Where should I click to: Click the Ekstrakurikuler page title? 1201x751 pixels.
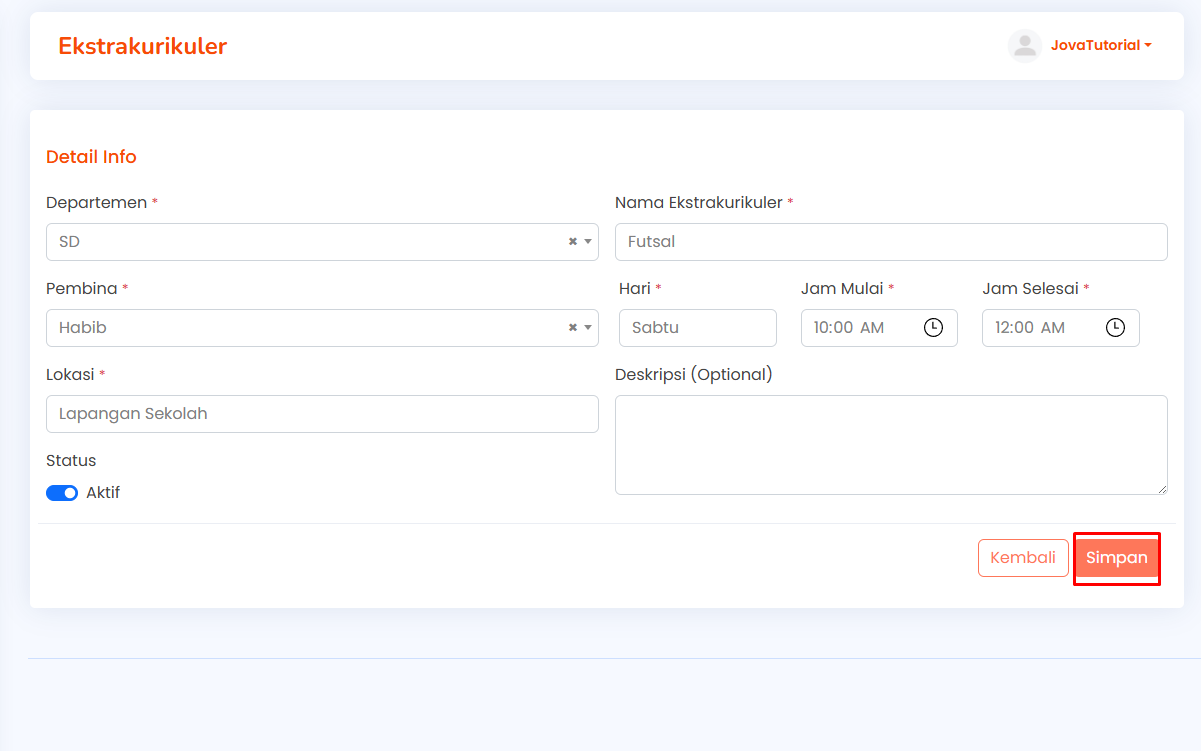pos(142,46)
